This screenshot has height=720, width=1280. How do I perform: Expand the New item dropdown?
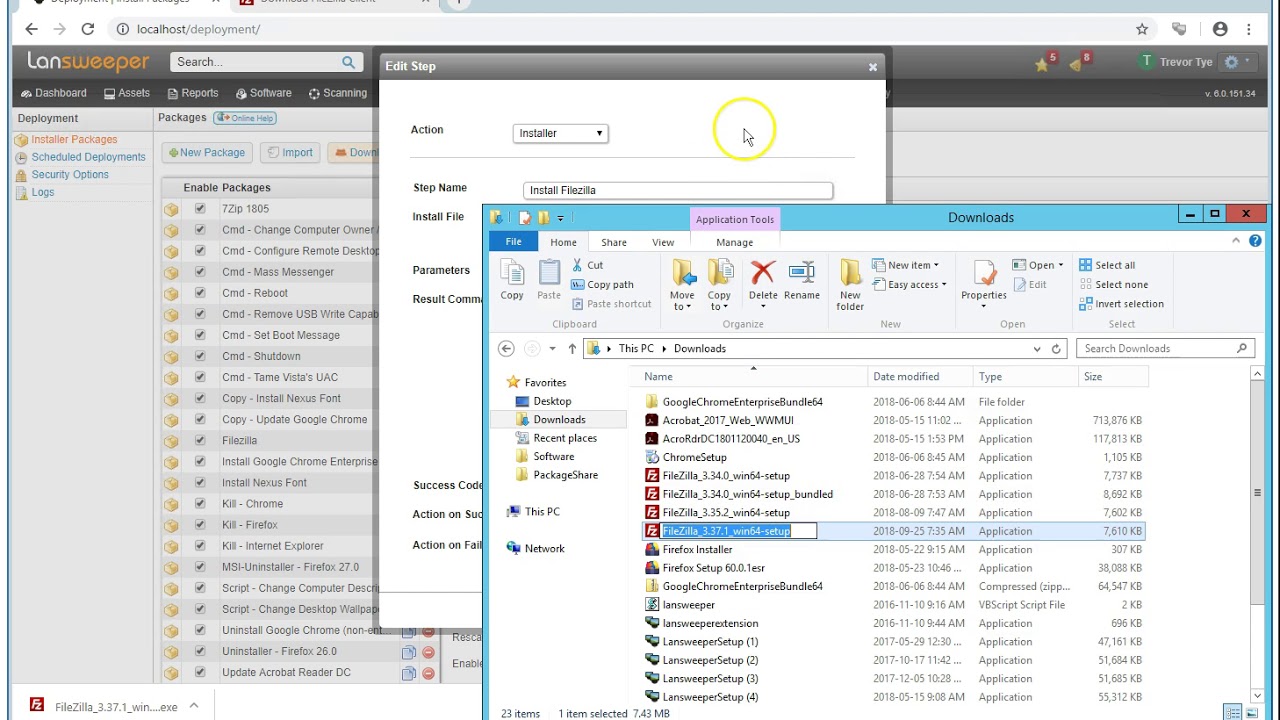(936, 265)
